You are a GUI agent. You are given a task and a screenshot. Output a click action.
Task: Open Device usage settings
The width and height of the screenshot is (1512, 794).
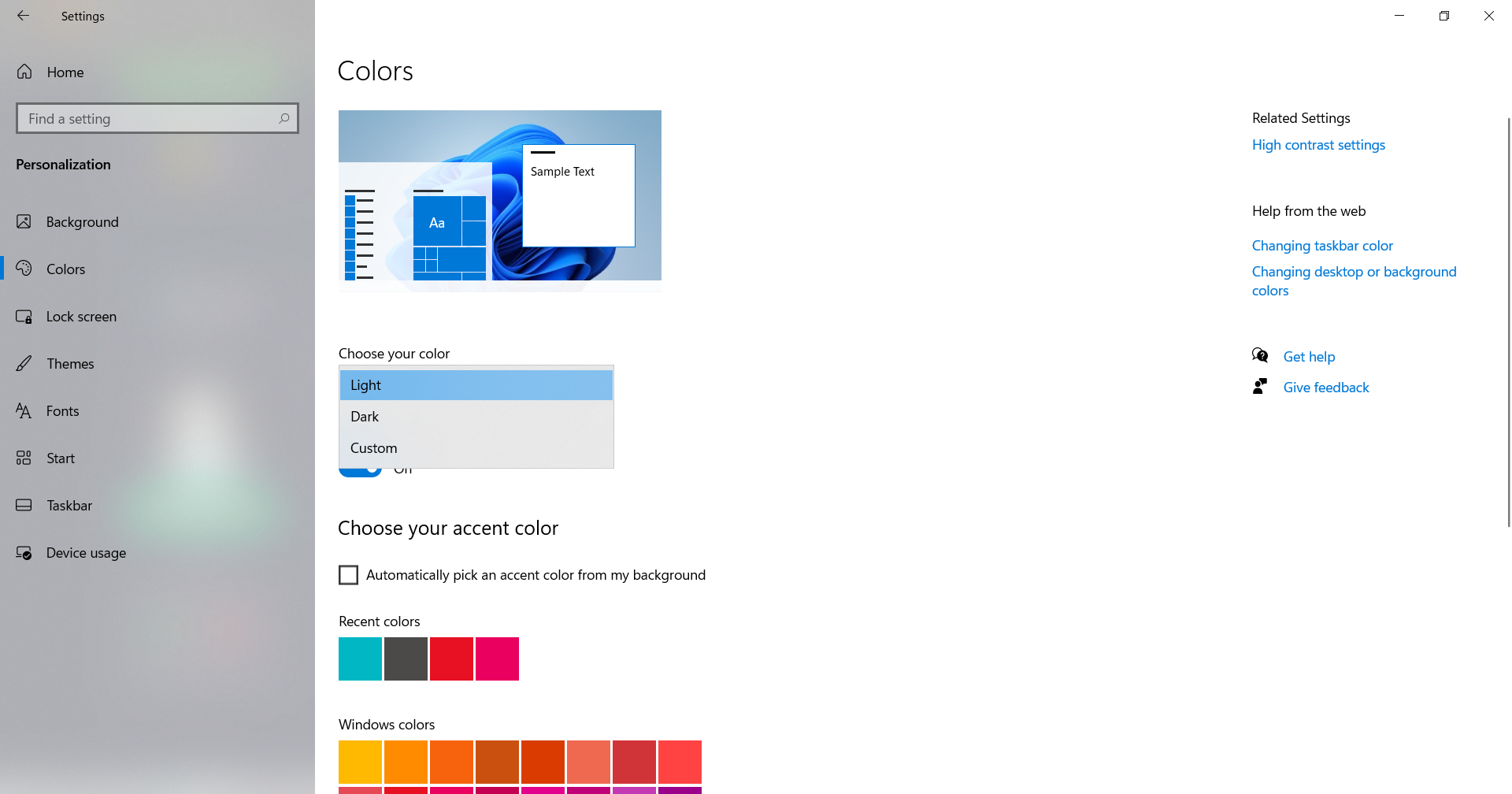157,553
